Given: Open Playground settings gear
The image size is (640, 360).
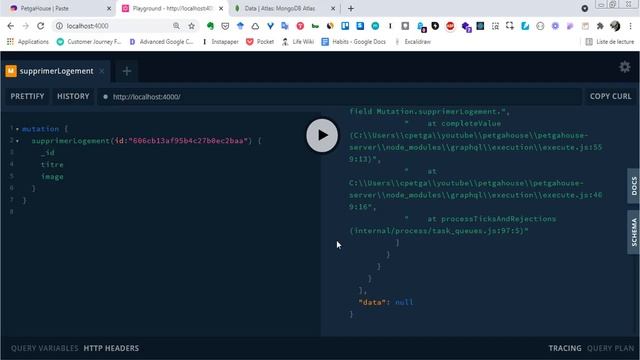Looking at the screenshot, I should (x=624, y=67).
